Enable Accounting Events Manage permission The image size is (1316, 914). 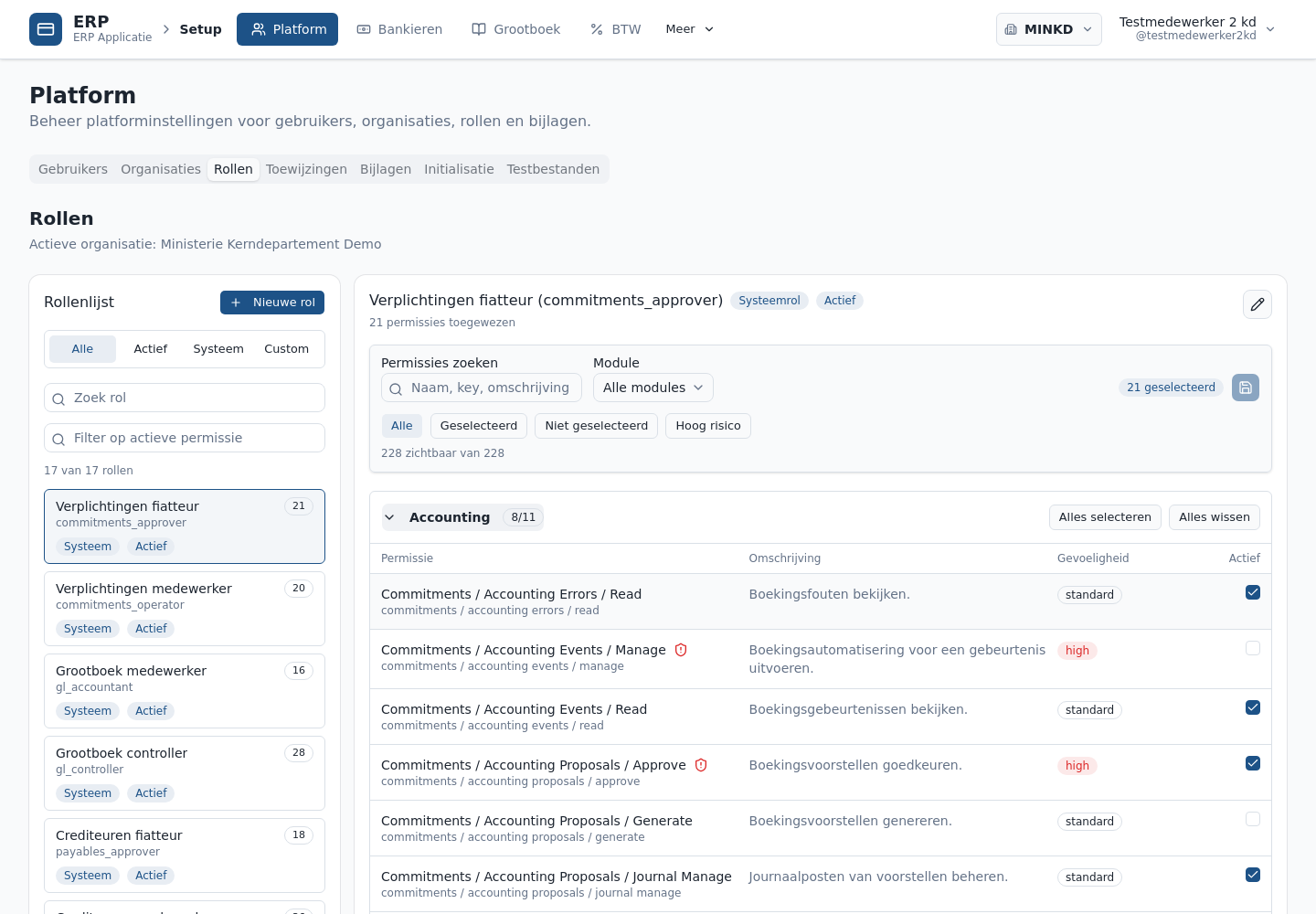pyautogui.click(x=1253, y=648)
